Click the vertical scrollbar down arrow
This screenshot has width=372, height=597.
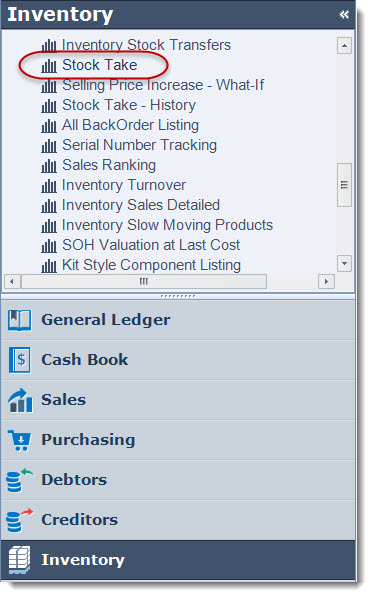344,263
